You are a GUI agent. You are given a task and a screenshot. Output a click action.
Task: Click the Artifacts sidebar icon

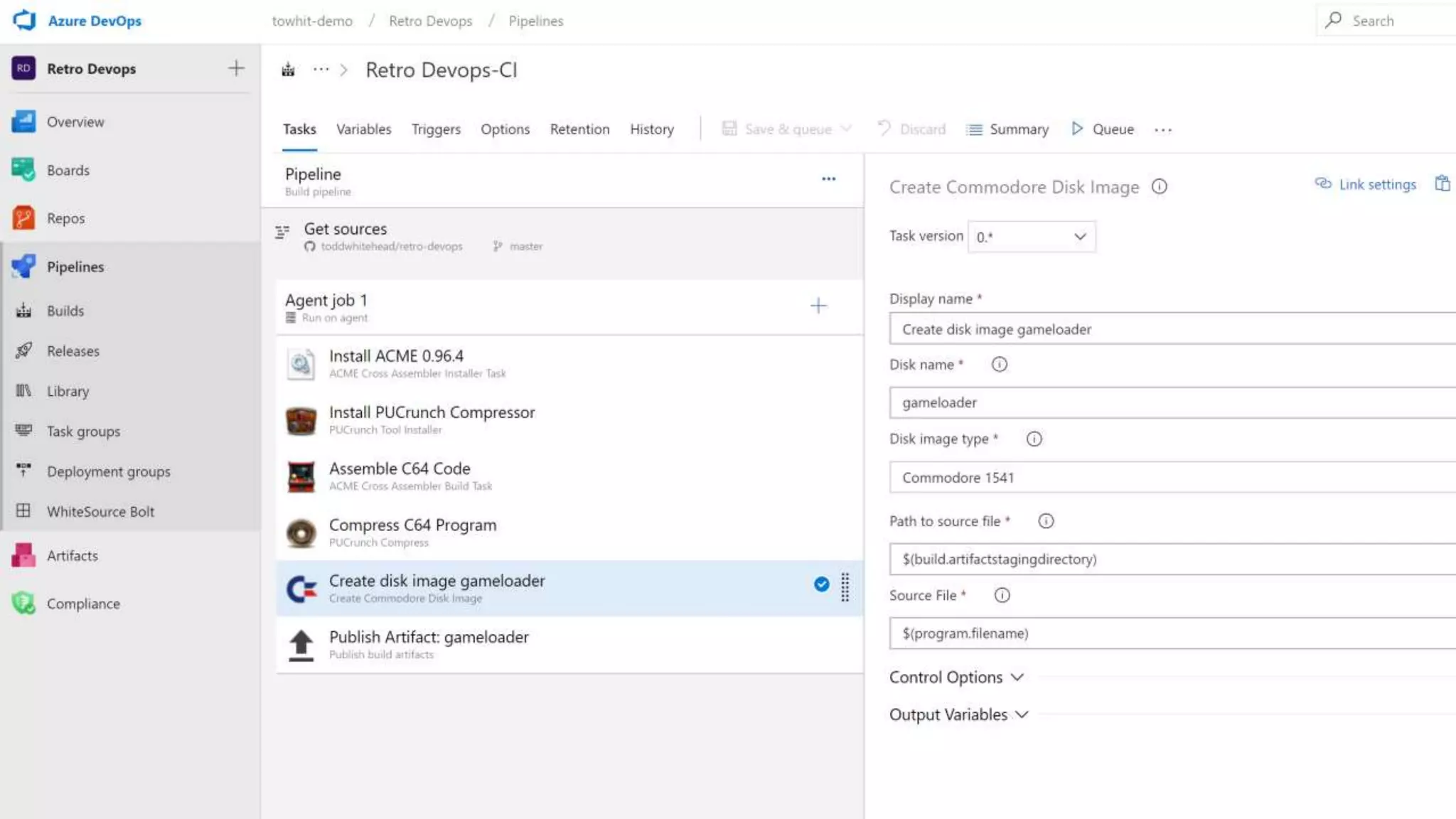(x=23, y=555)
